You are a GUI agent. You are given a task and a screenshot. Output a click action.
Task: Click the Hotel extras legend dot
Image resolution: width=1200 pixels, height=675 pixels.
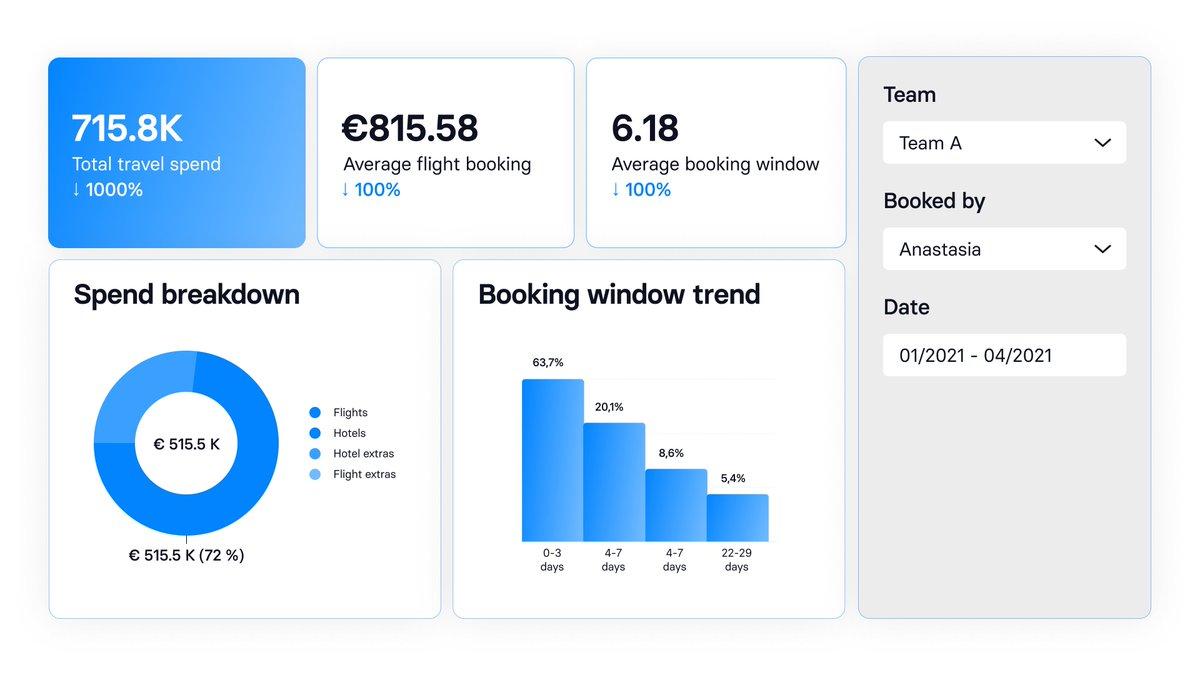click(x=315, y=454)
